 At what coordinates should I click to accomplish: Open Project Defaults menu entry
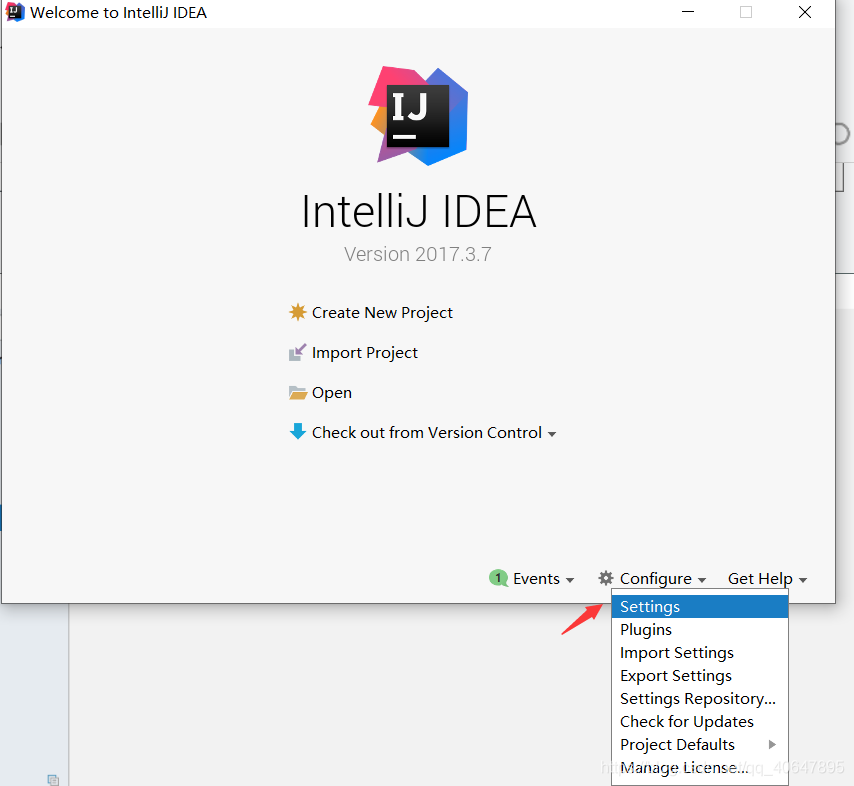tap(700, 744)
